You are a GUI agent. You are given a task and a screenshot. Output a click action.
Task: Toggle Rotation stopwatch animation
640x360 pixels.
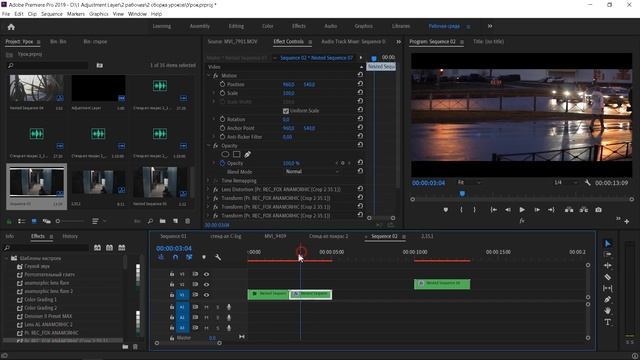pyautogui.click(x=222, y=119)
